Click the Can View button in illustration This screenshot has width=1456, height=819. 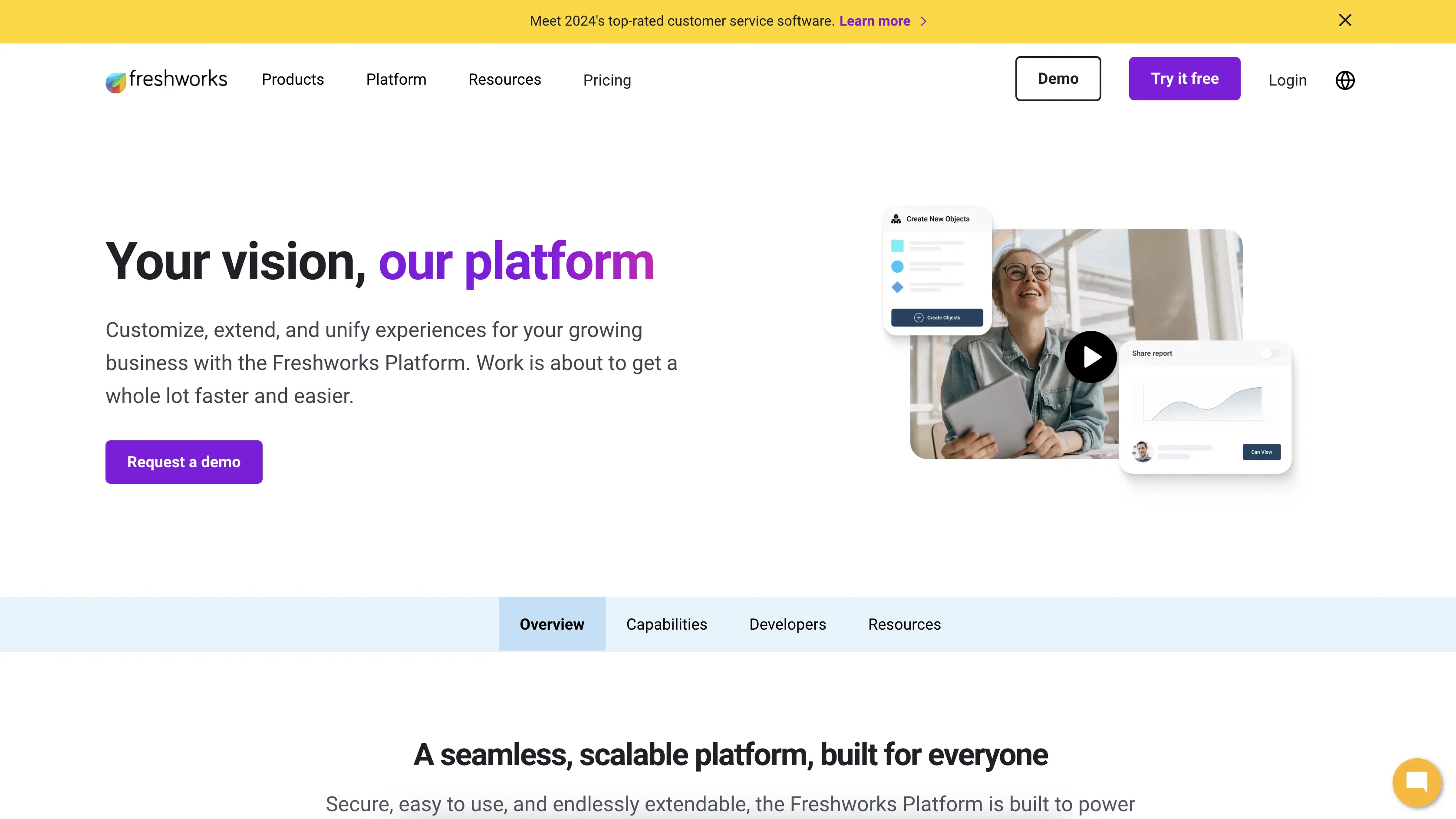(x=1261, y=452)
